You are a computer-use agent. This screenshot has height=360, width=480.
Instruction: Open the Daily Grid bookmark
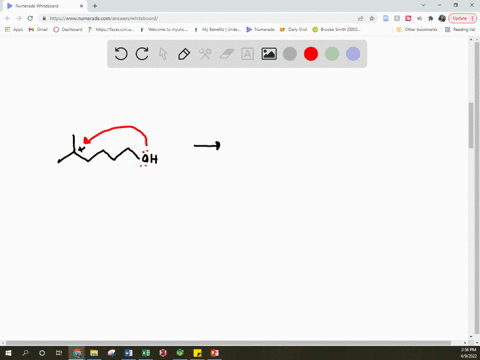coord(293,29)
